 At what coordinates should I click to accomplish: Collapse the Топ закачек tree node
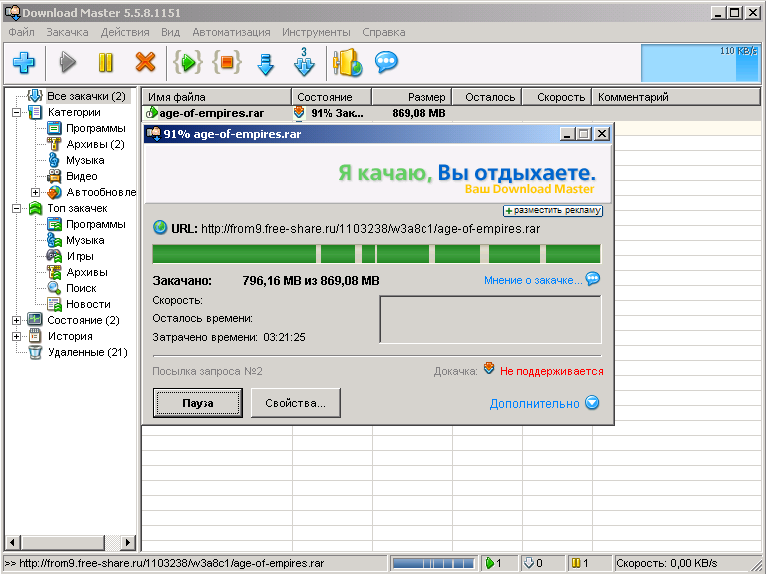point(17,209)
